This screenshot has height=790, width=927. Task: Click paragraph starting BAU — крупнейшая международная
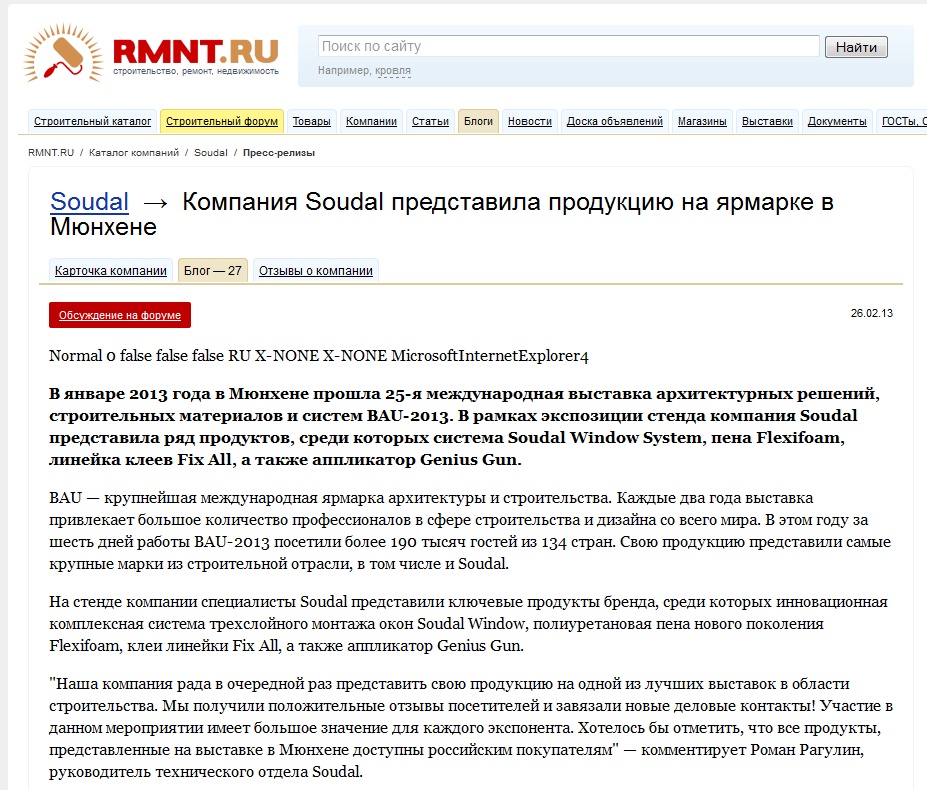tap(470, 531)
